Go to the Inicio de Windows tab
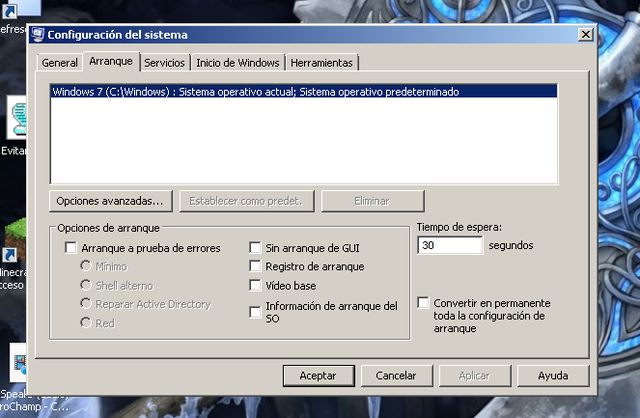The image size is (640, 418). (x=238, y=63)
